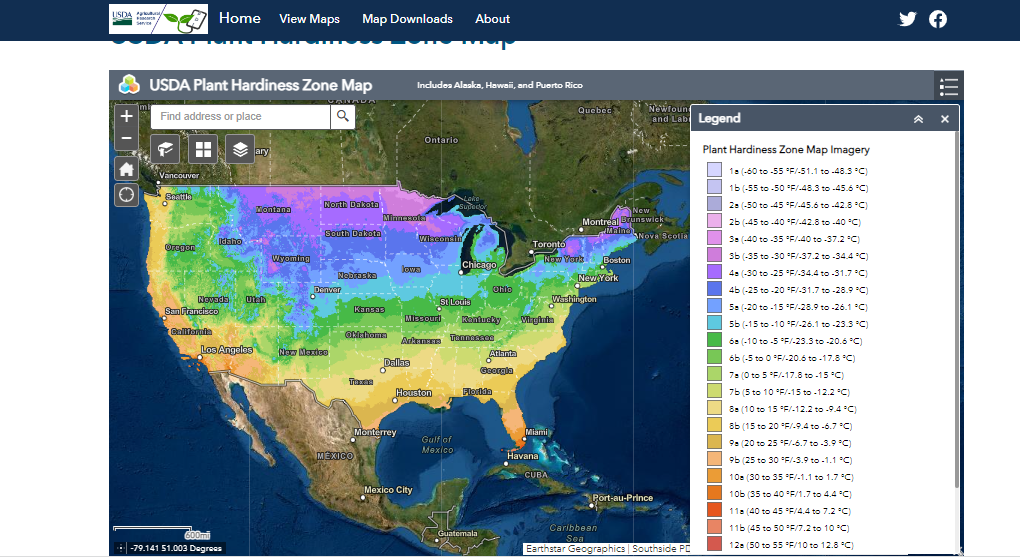The width and height of the screenshot is (1020, 560).
Task: Click the zone 1a color swatch
Action: coord(714,170)
